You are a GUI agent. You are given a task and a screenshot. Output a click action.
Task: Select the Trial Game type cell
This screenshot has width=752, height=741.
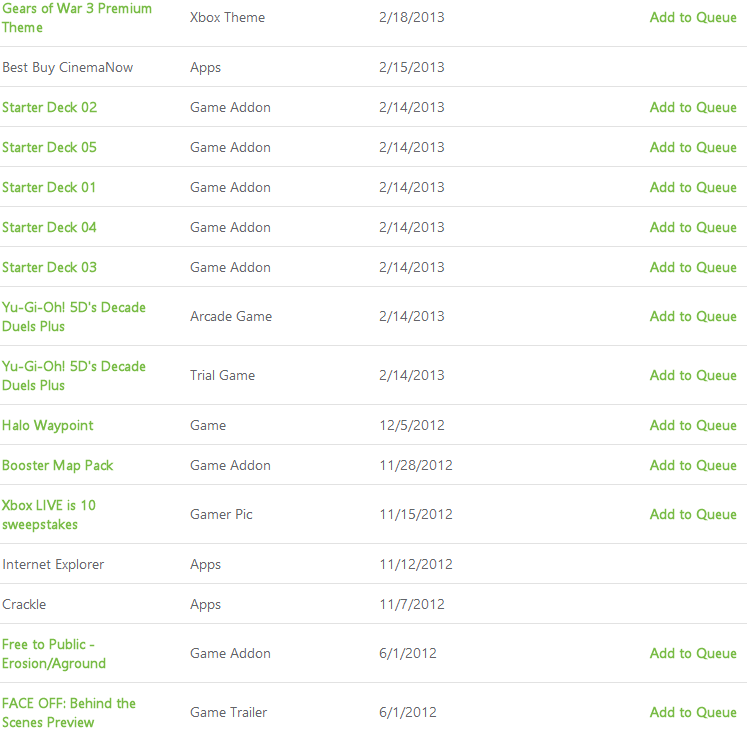click(222, 375)
